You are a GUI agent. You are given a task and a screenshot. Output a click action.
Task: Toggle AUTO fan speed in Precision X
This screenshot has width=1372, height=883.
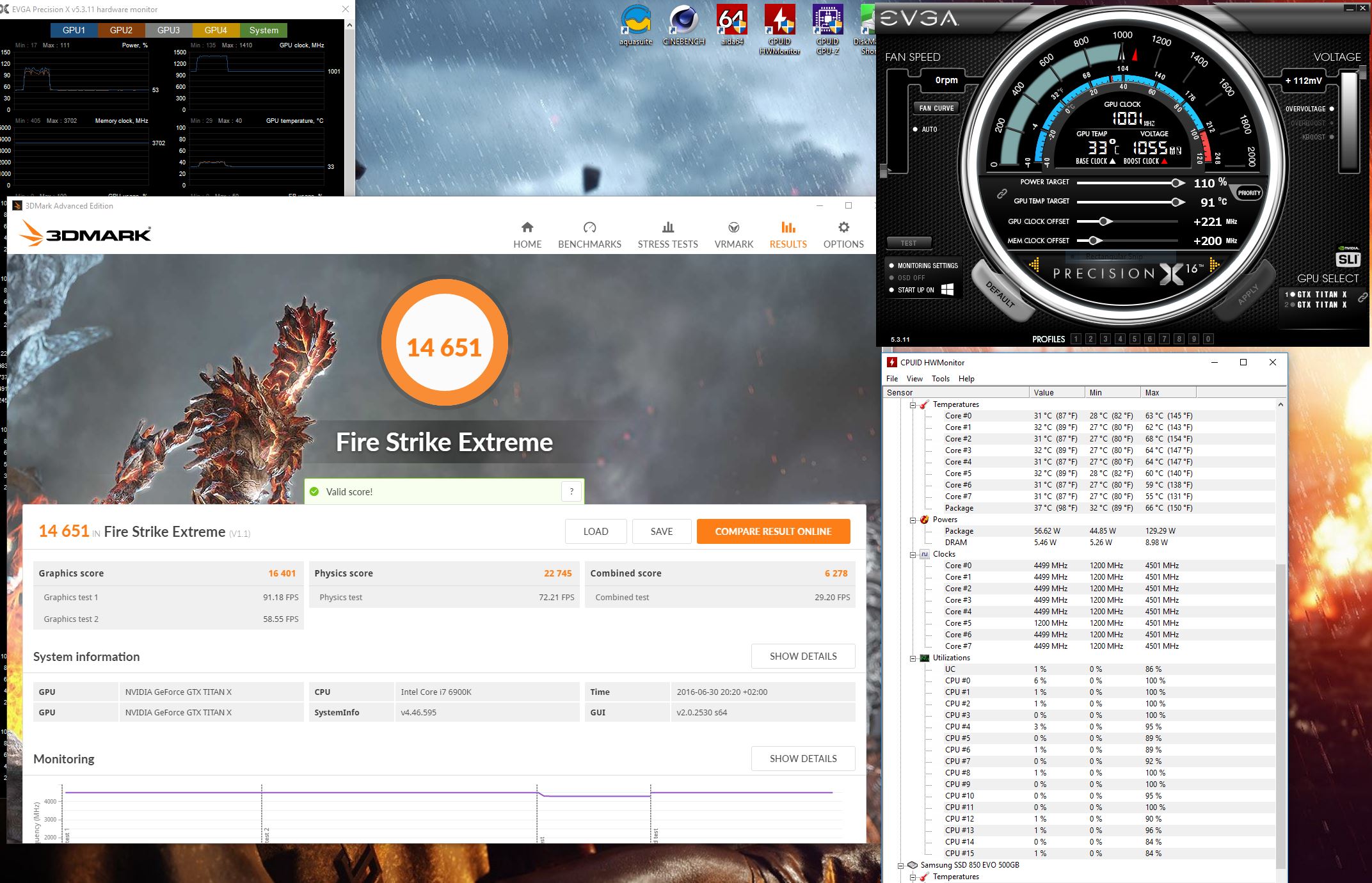pyautogui.click(x=925, y=129)
